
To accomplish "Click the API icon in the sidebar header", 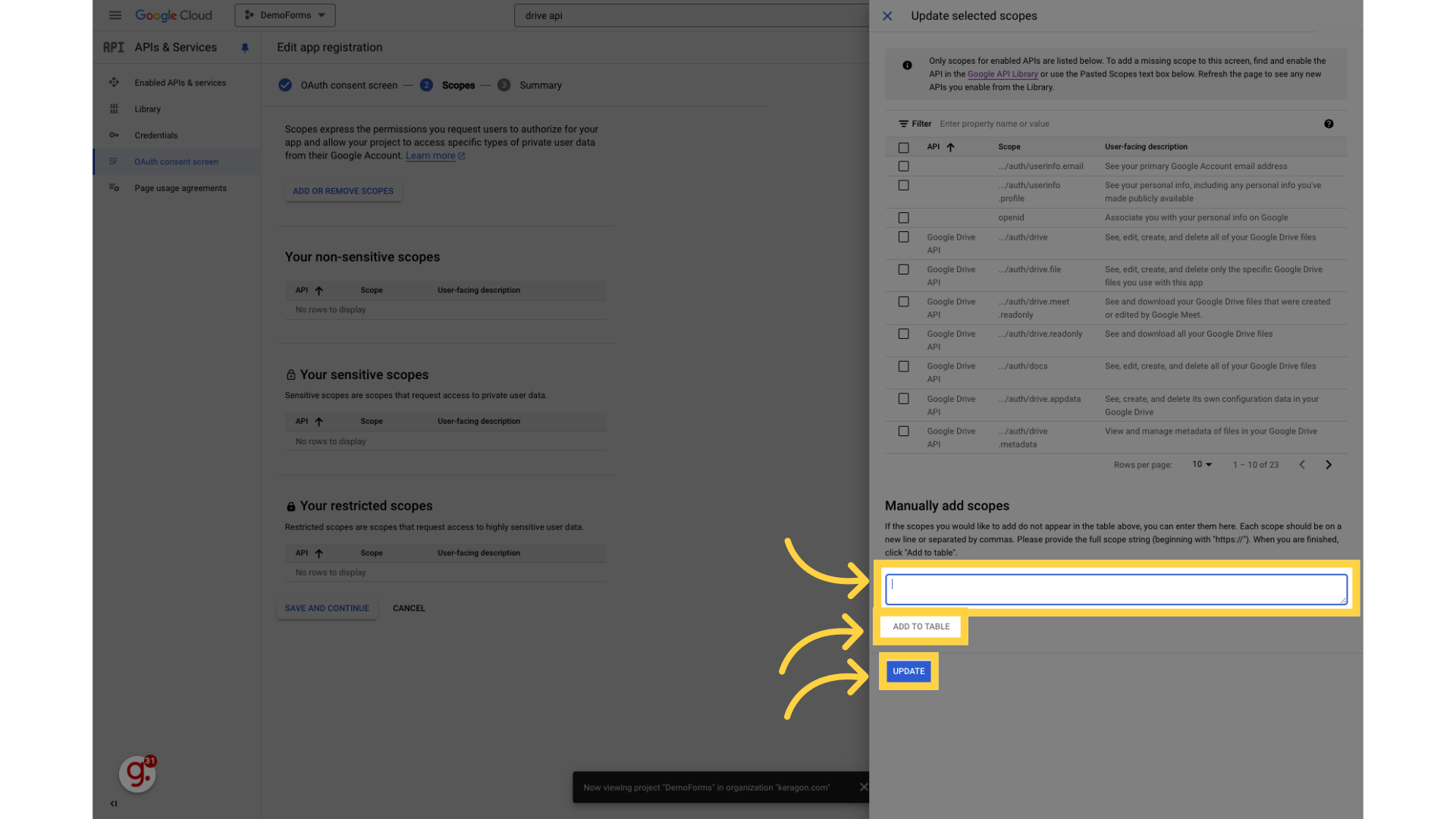I will click(x=114, y=47).
